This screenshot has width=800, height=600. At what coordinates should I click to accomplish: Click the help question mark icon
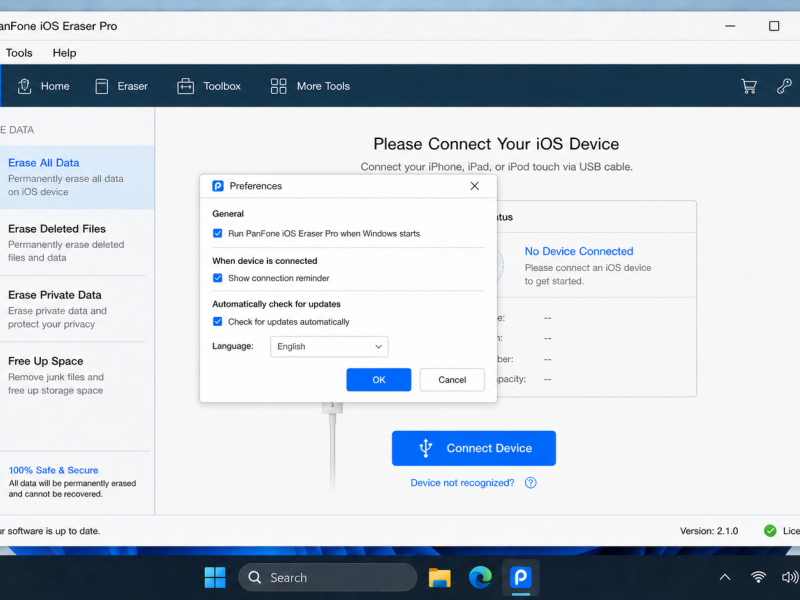tap(531, 483)
